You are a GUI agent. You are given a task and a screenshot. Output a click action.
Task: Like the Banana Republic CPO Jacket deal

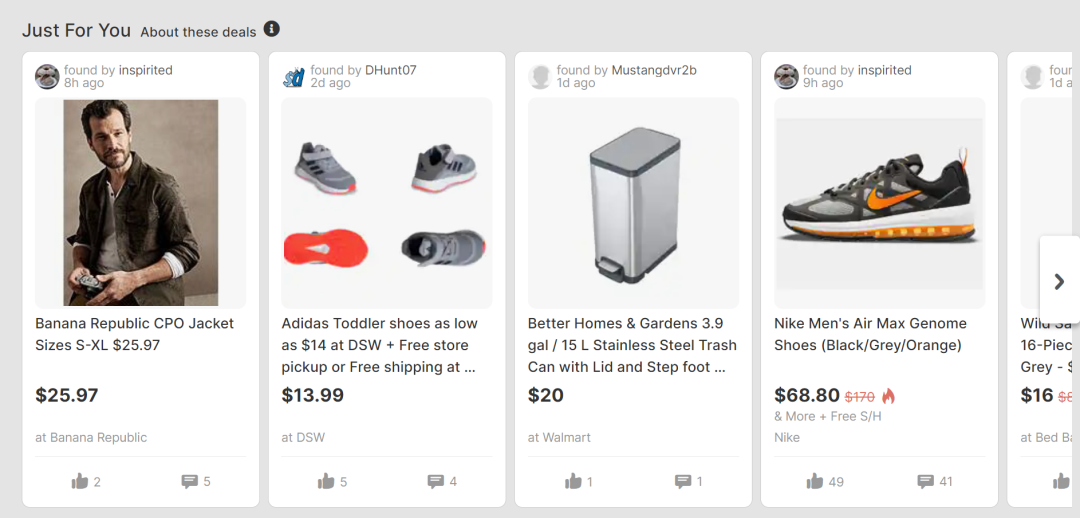(x=81, y=482)
